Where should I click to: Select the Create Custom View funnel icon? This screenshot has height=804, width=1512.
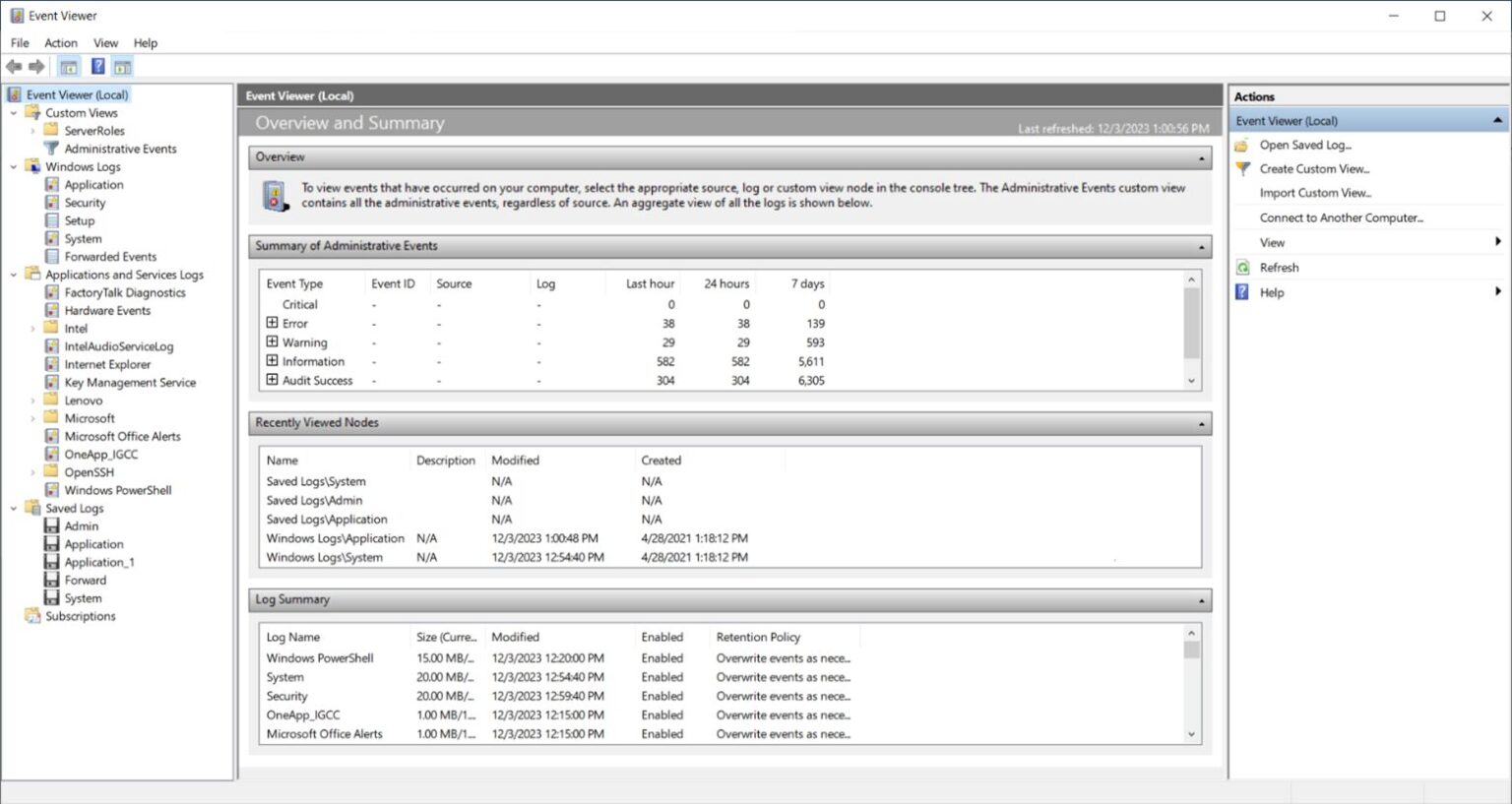[x=1243, y=168]
